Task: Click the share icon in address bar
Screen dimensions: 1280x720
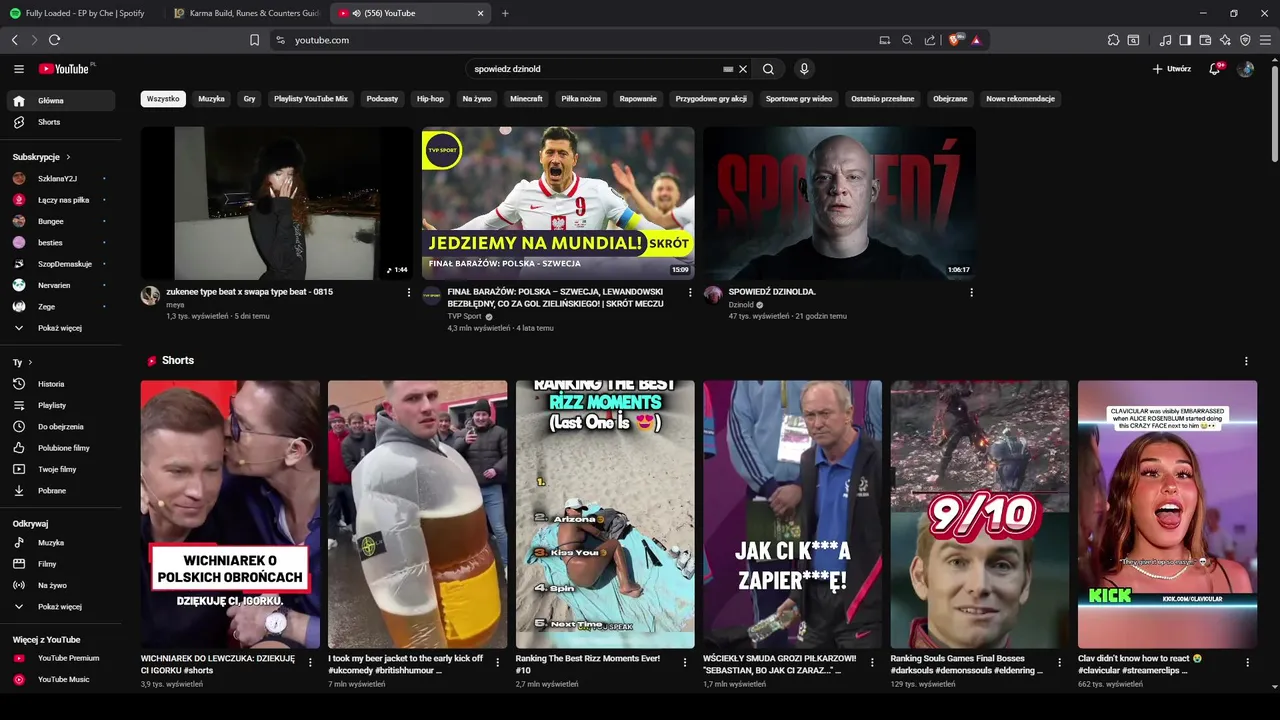Action: (930, 40)
